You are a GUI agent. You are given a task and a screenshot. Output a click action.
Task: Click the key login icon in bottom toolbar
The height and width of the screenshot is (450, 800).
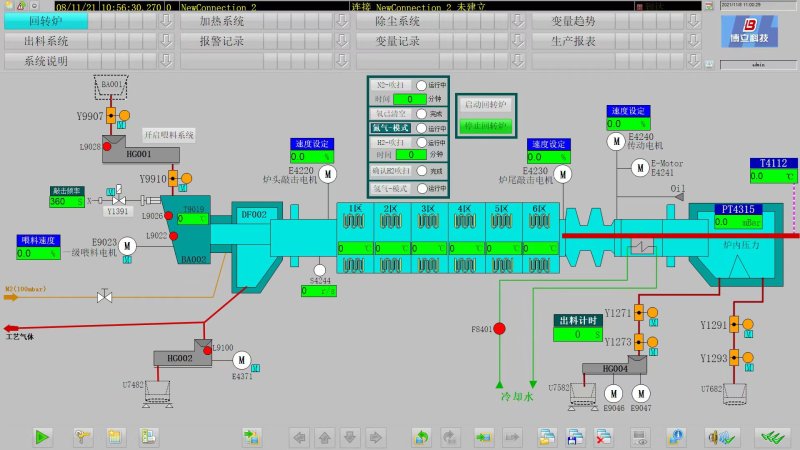coord(84,437)
